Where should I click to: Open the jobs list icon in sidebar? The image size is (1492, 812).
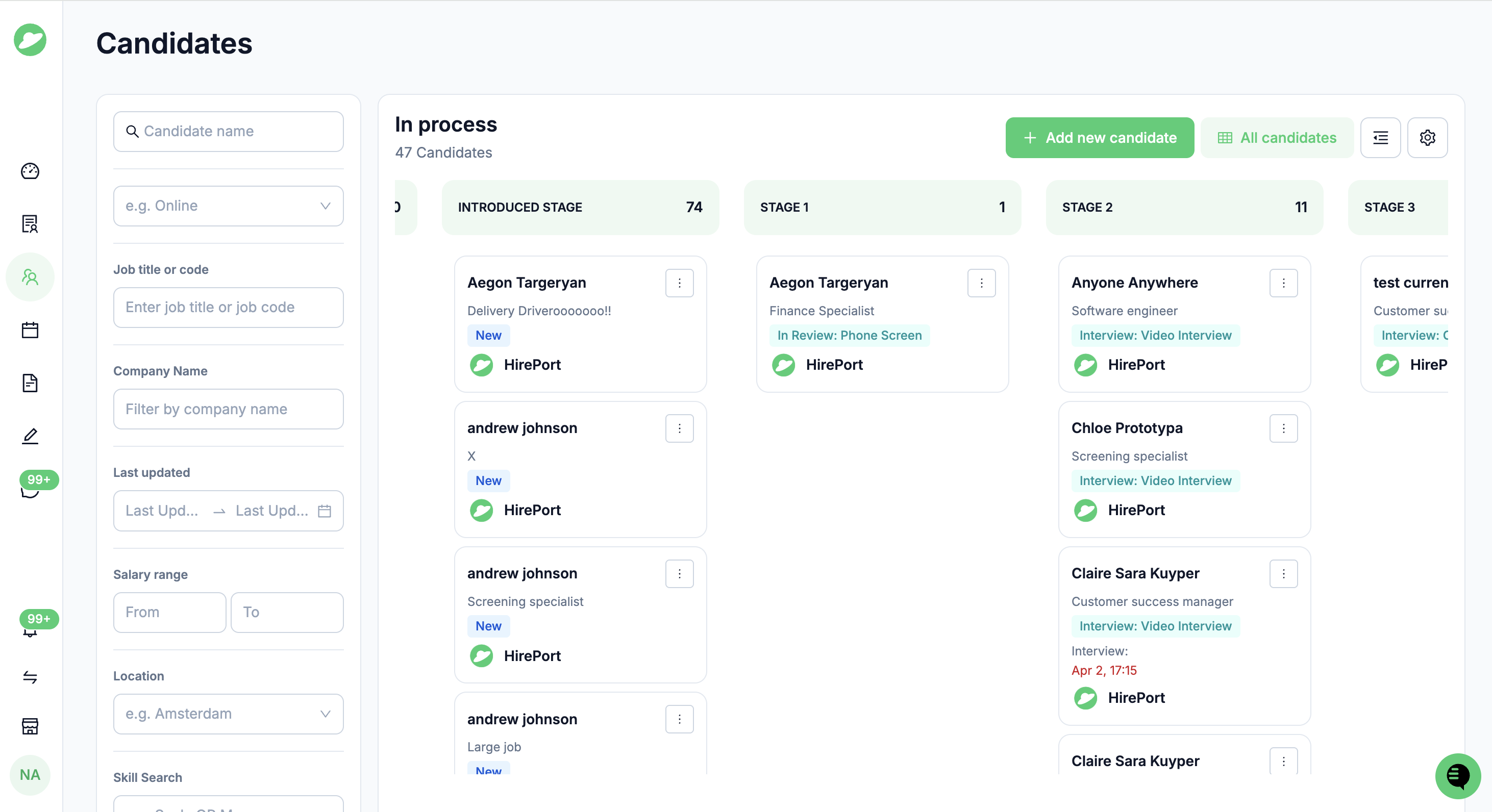(x=30, y=223)
